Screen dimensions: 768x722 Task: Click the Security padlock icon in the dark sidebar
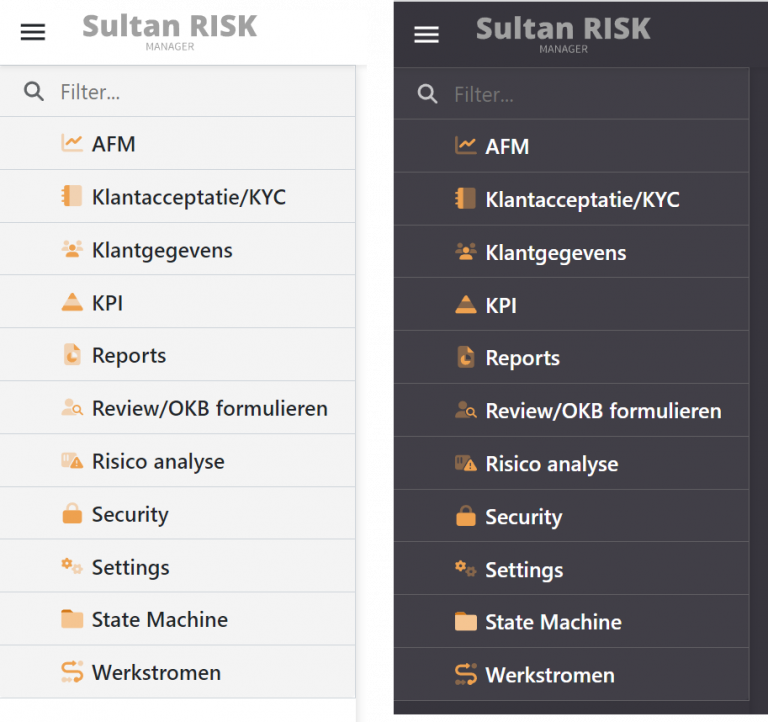[x=465, y=517]
